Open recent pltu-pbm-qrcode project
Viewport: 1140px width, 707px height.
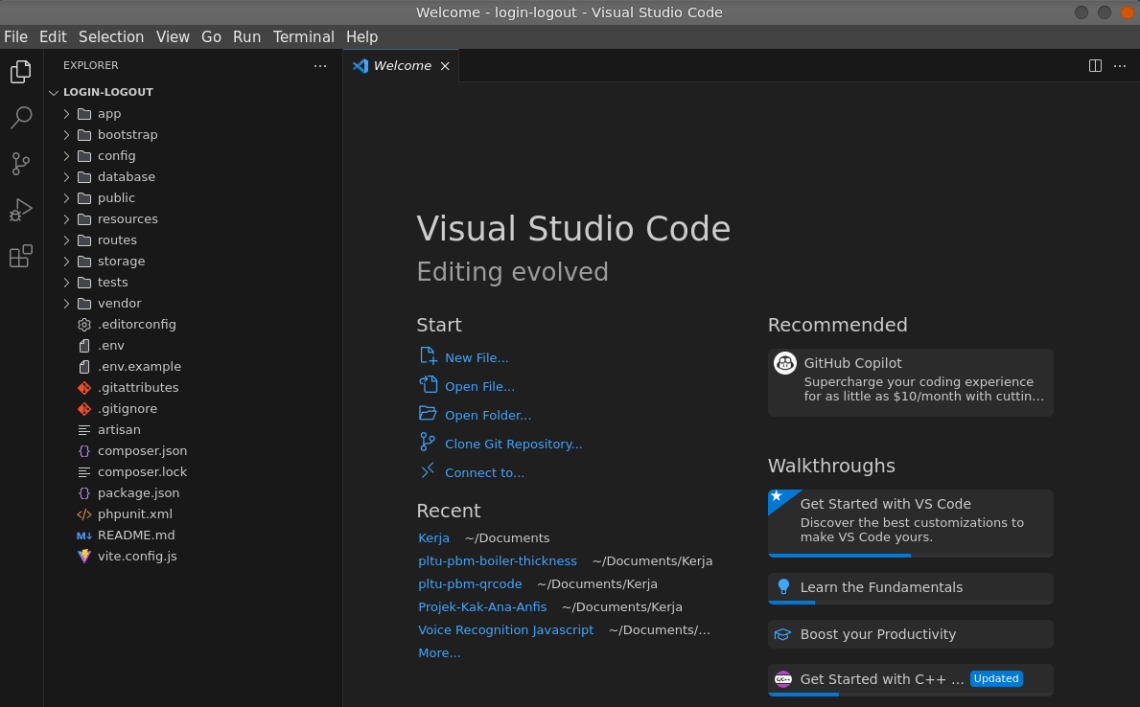tap(470, 584)
